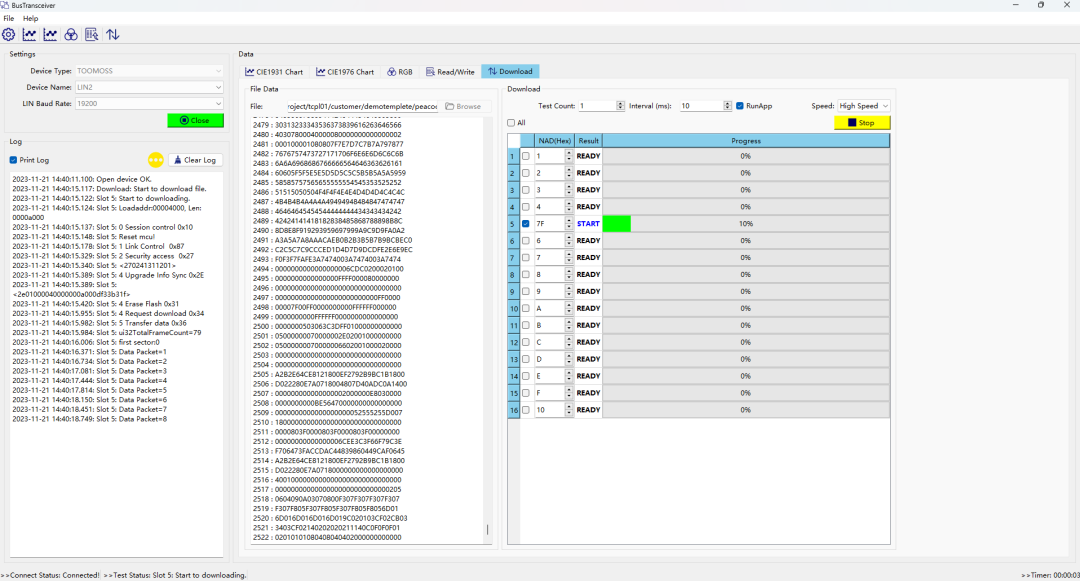Uncheck the RunApp checkbox
The image size is (1080, 581).
740,106
